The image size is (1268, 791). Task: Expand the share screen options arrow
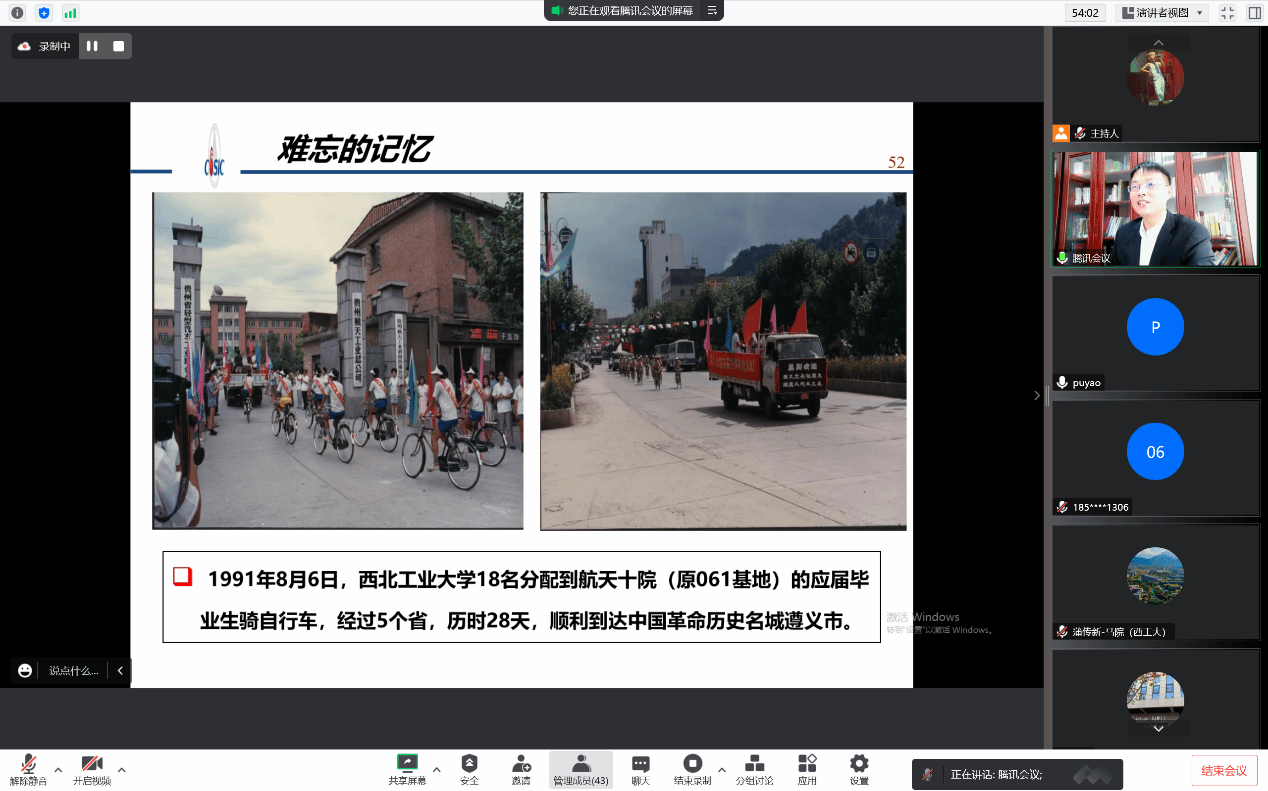[436, 770]
